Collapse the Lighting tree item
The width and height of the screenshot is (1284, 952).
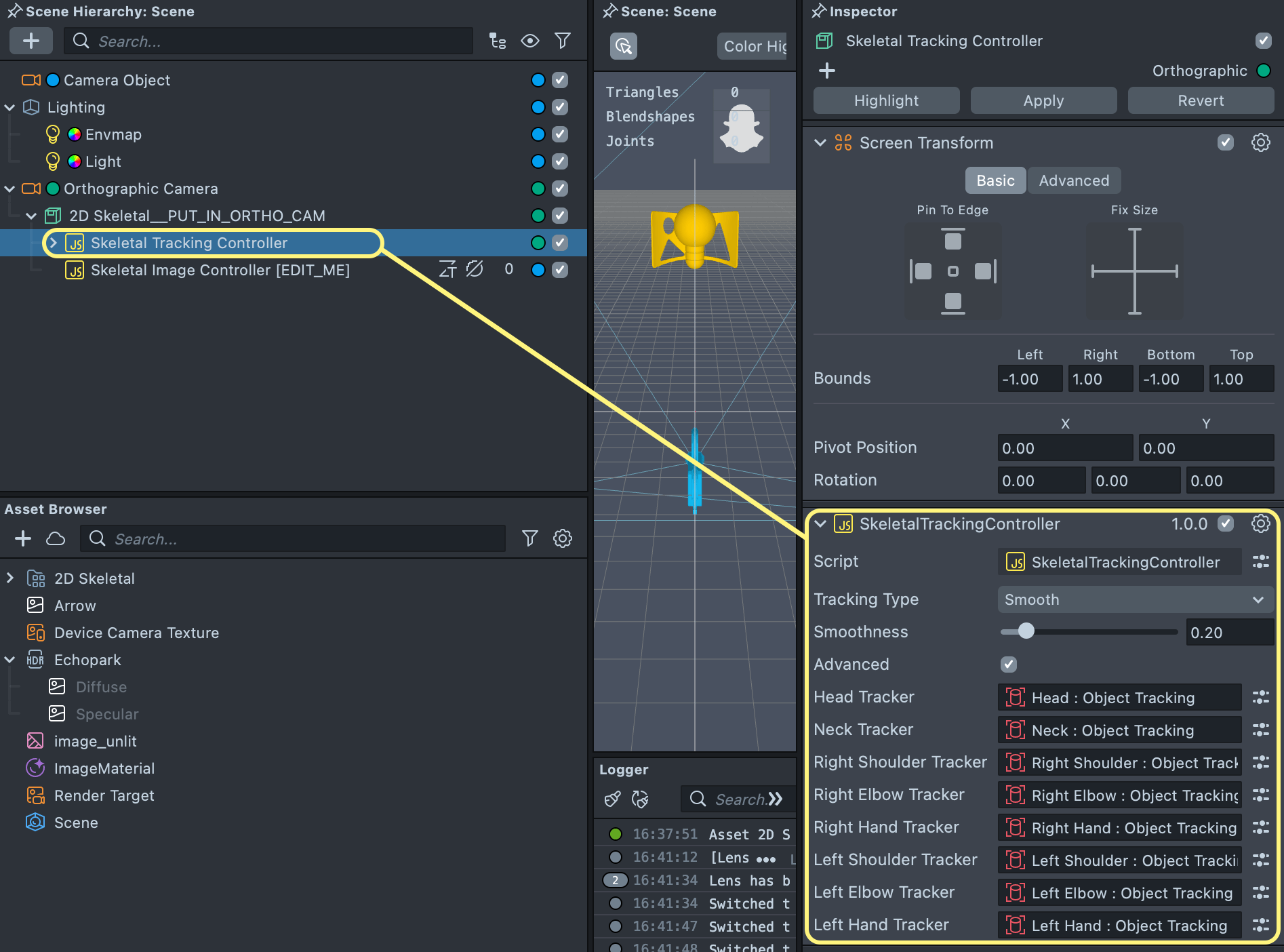10,107
